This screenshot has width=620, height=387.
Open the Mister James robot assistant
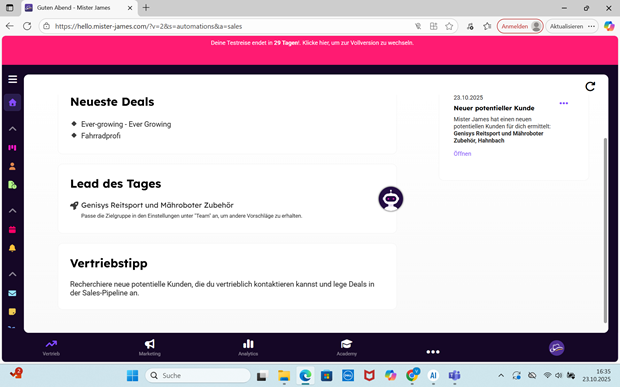(x=391, y=199)
